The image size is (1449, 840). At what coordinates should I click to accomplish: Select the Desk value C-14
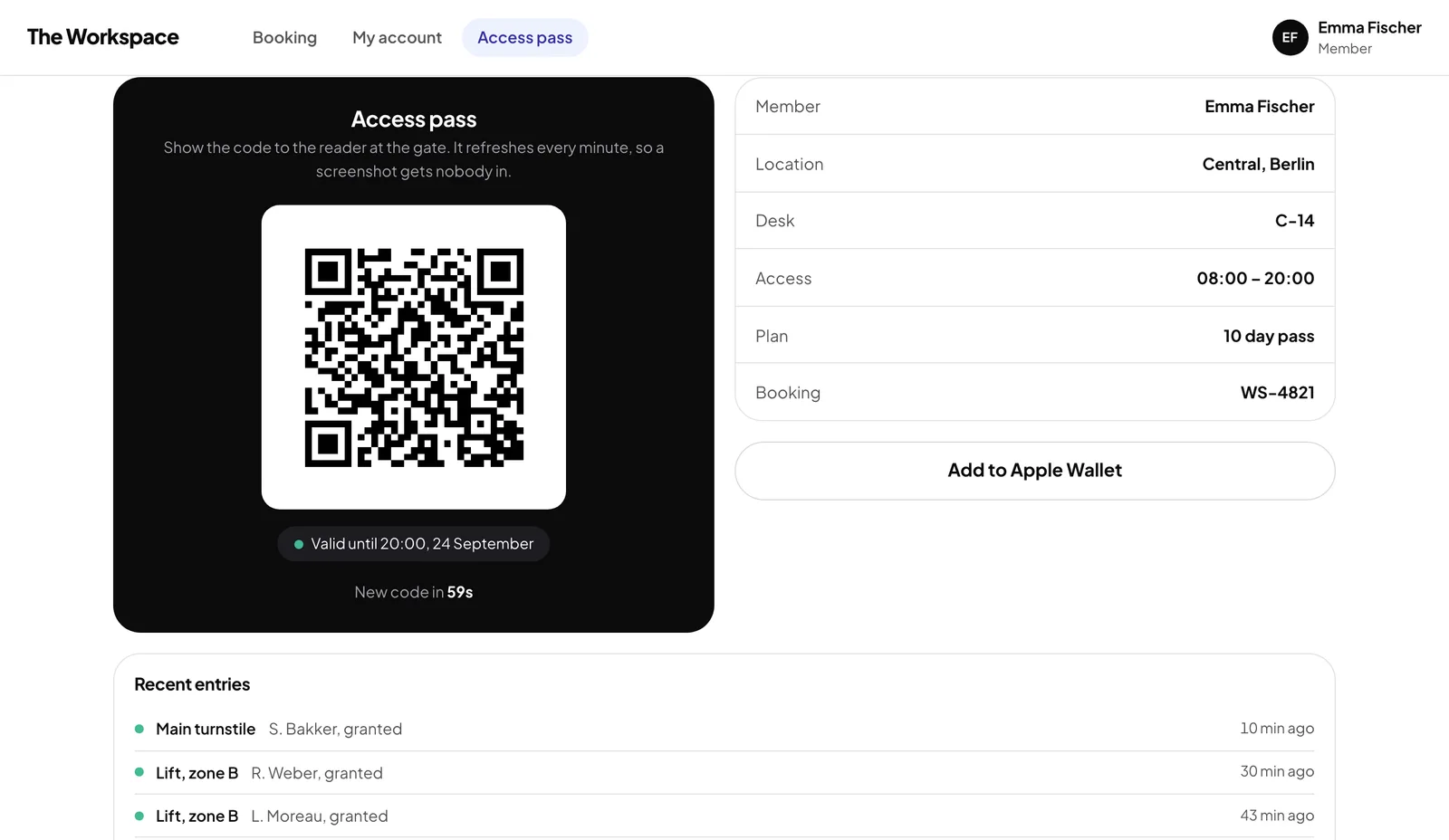tap(1294, 221)
